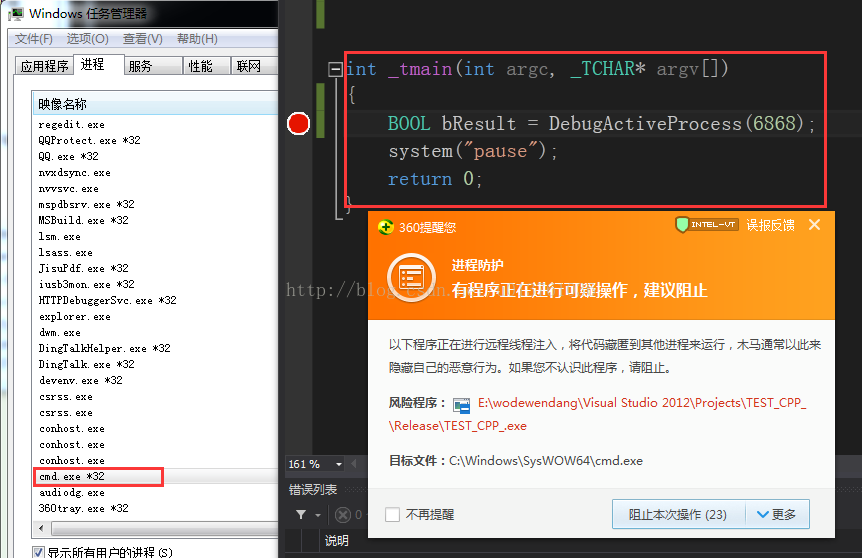
Task: Select the explorer.exe process row
Action: click(155, 317)
